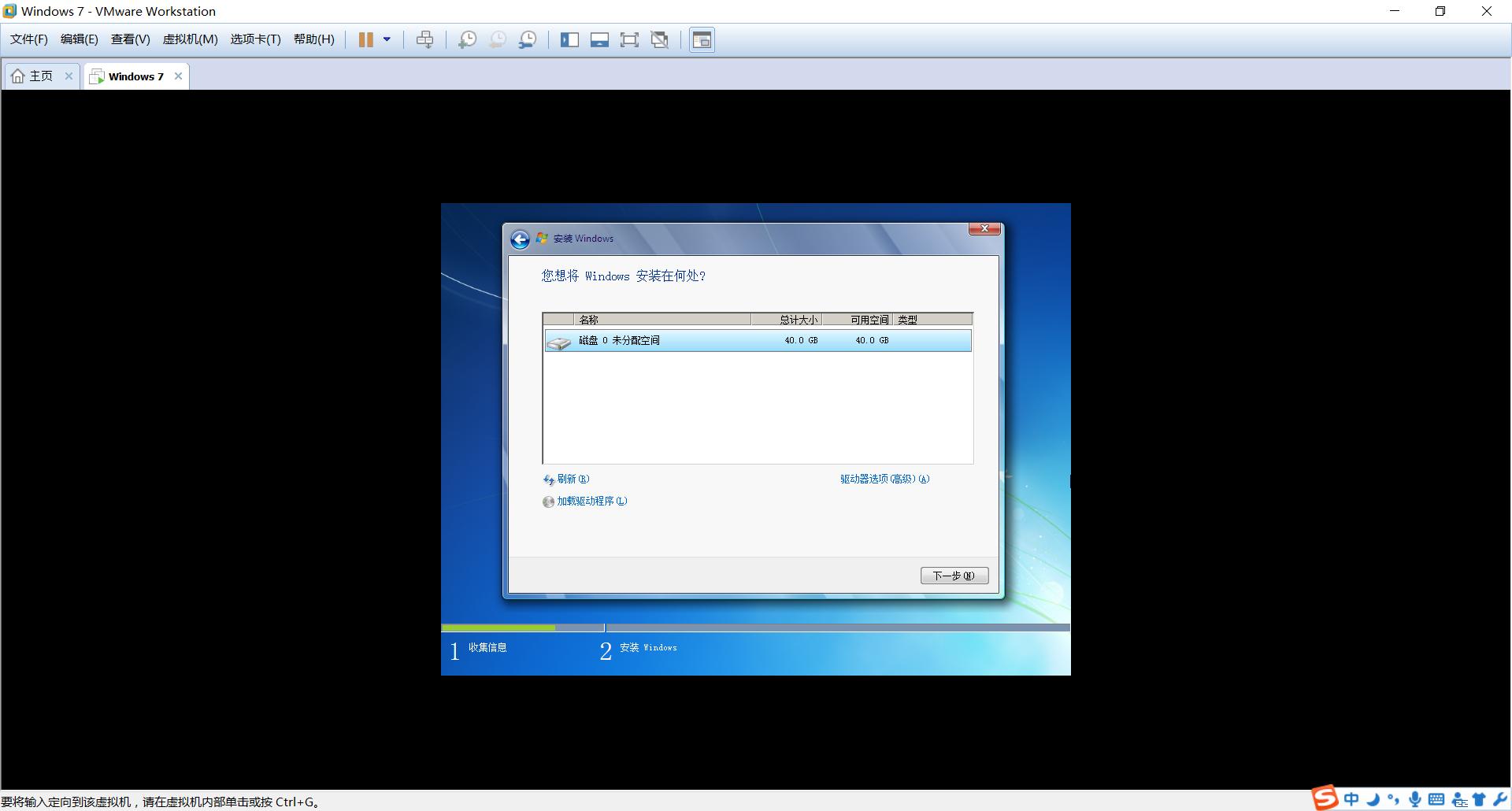Expand 驱动器选项(高级) options
This screenshot has height=811, width=1512.
coord(884,479)
